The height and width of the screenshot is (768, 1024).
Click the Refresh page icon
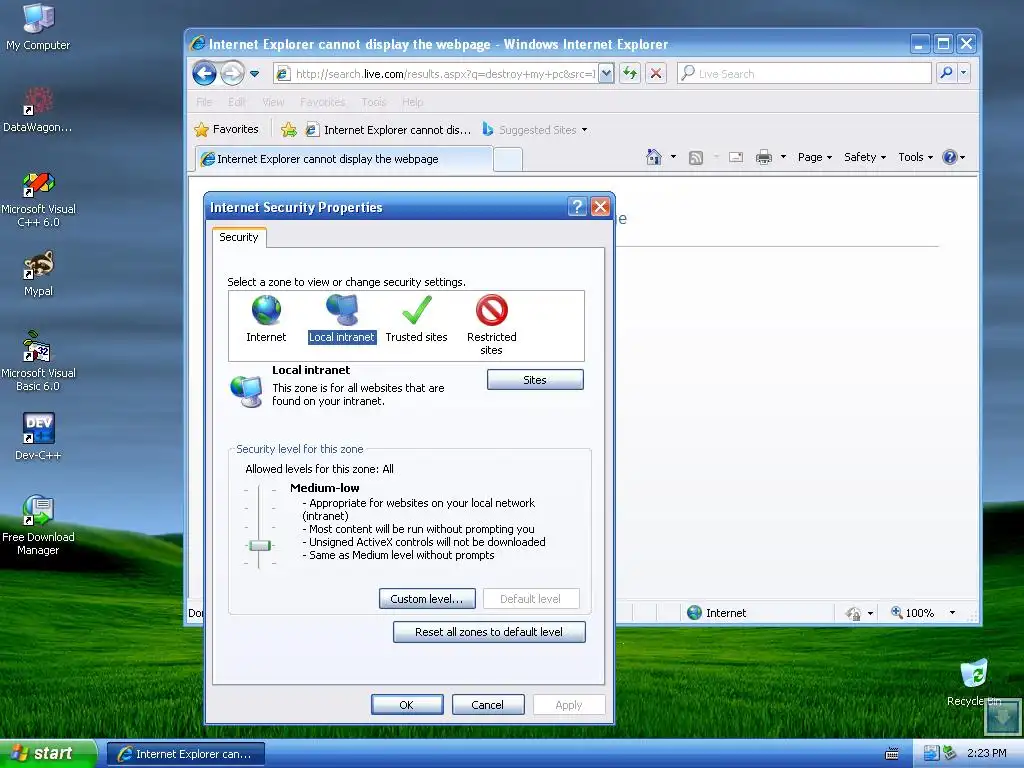point(630,73)
